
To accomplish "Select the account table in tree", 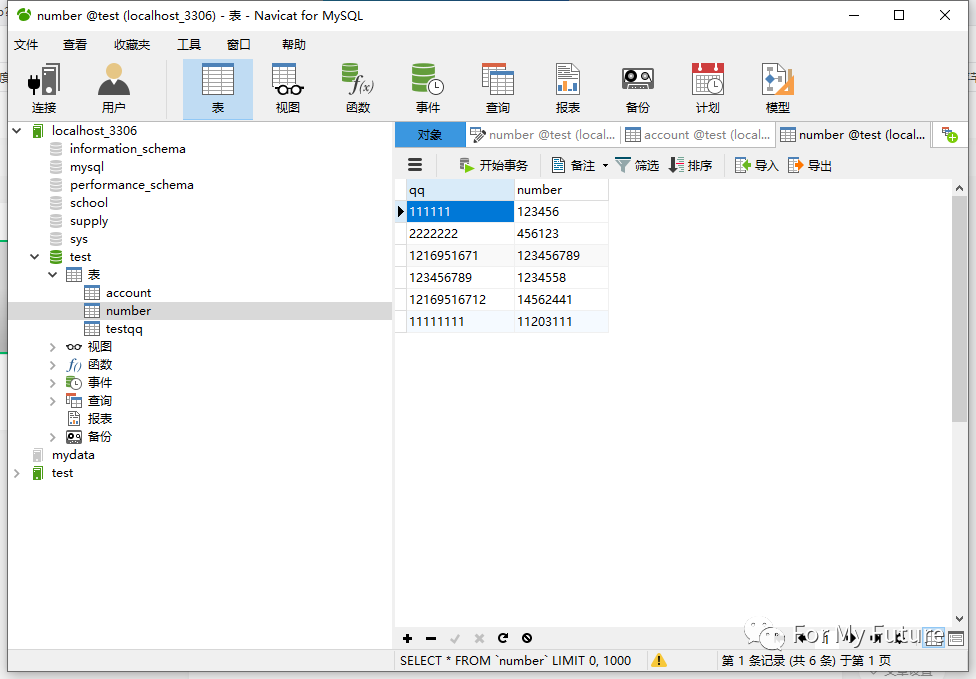I will [128, 293].
